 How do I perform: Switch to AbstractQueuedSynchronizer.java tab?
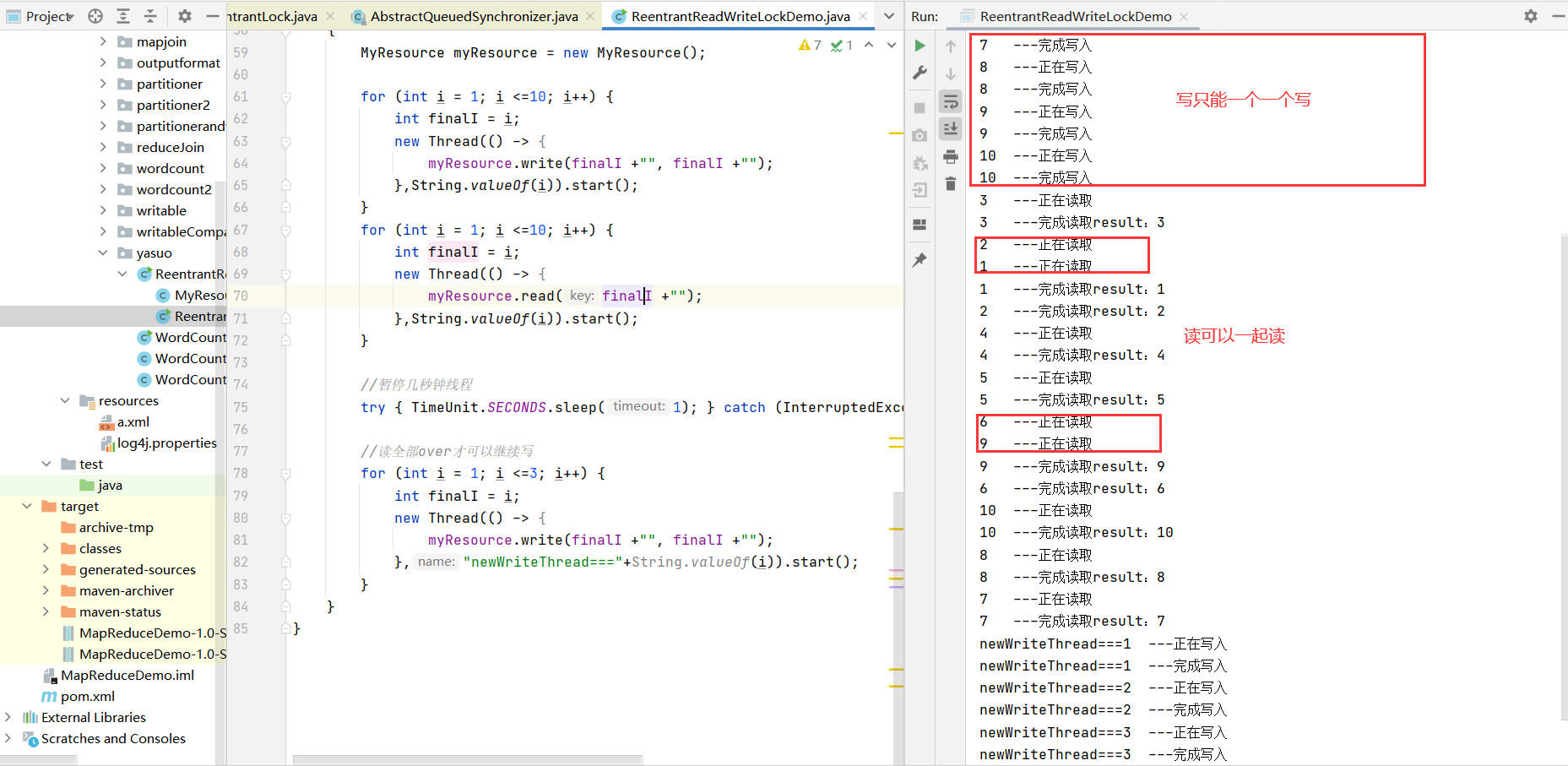tap(474, 16)
